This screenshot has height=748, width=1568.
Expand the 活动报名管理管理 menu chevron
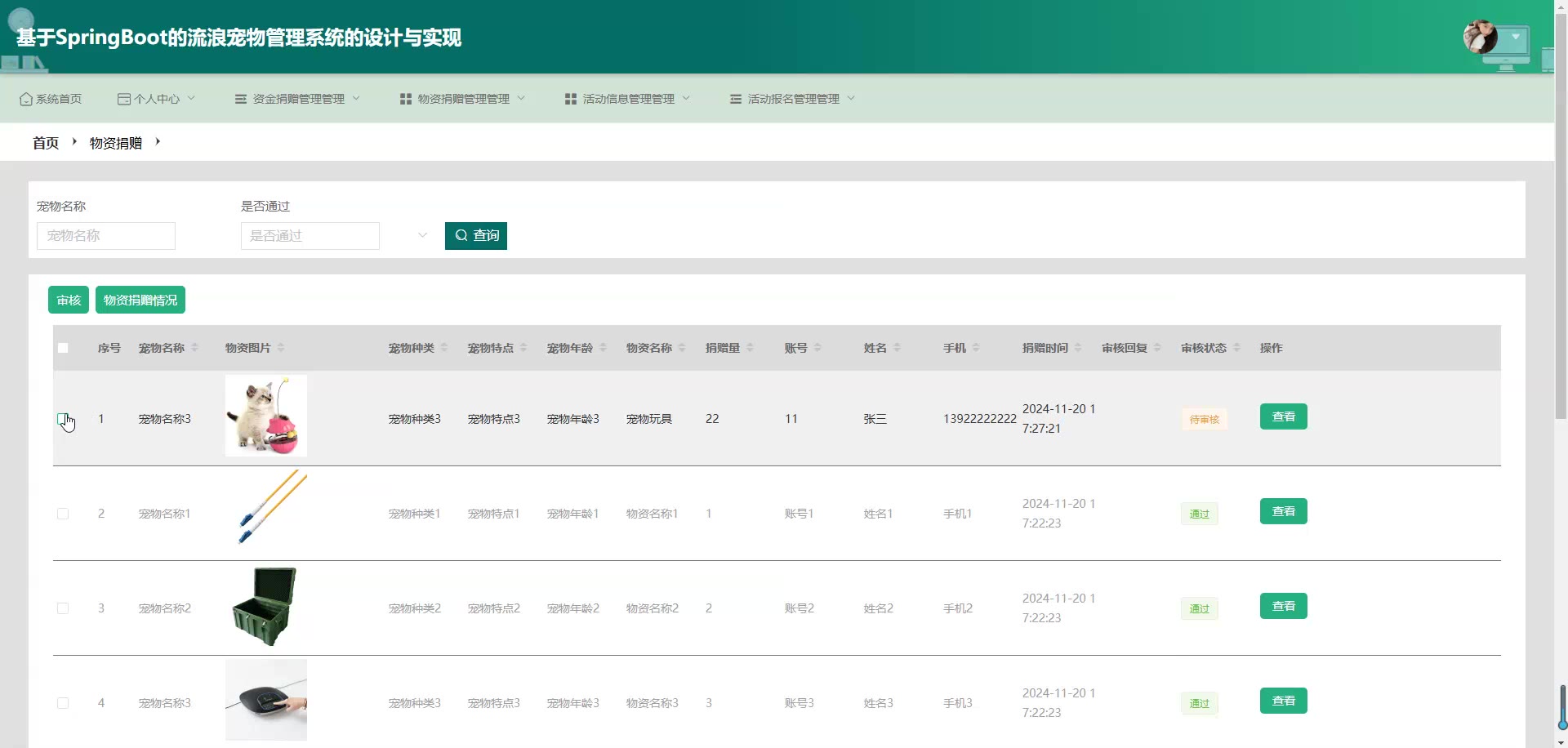point(851,98)
